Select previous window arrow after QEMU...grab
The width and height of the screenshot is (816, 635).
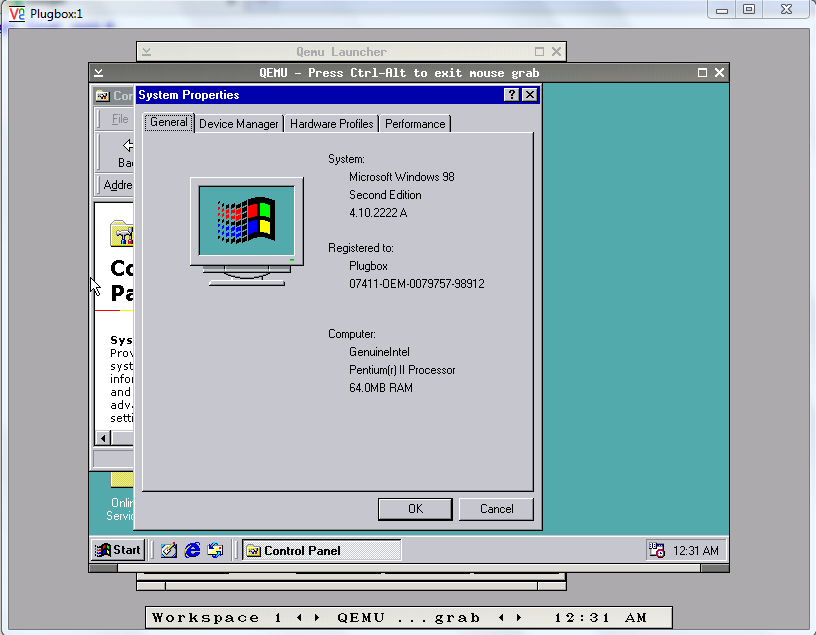pos(501,618)
